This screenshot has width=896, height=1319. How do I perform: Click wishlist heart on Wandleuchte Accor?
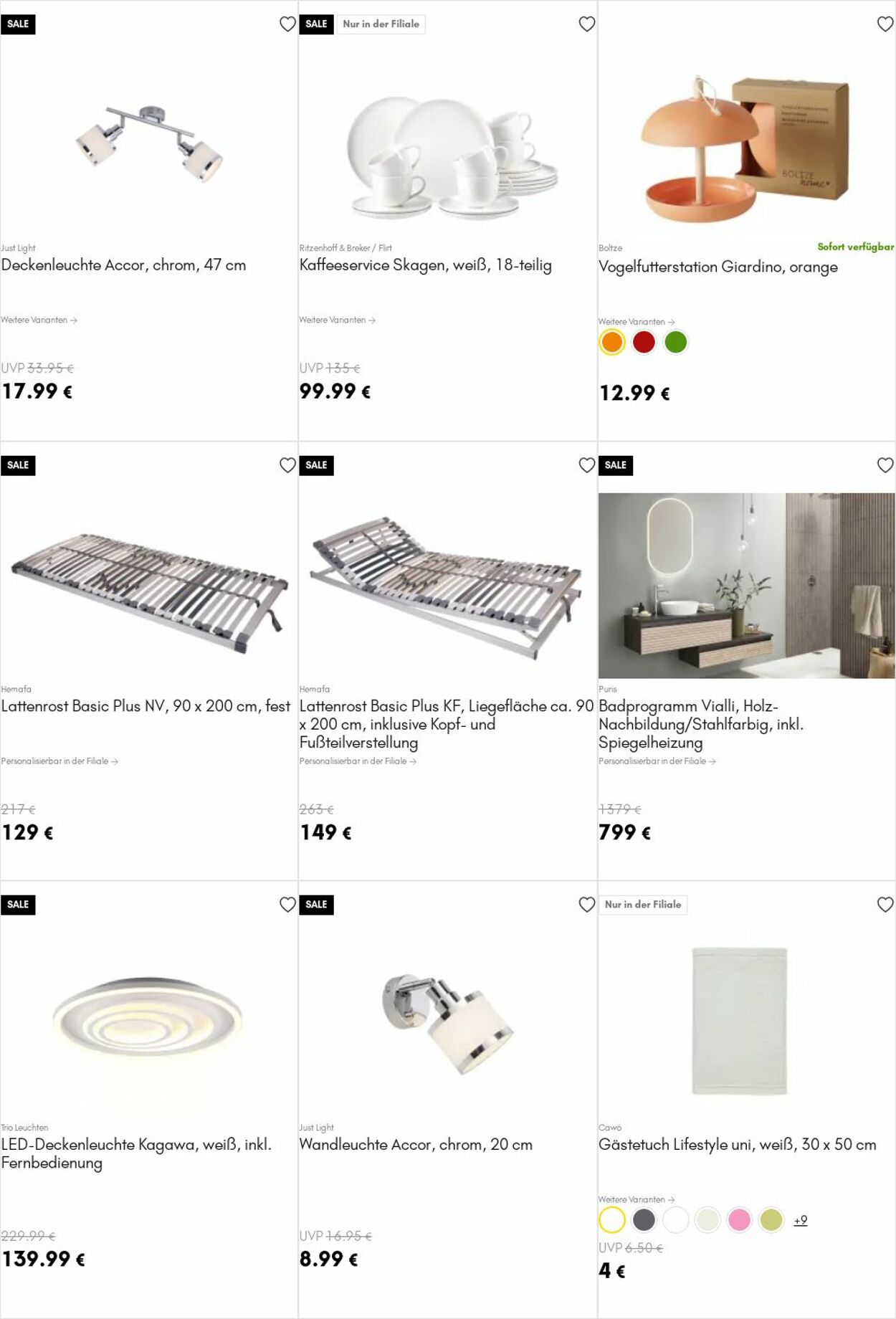586,905
